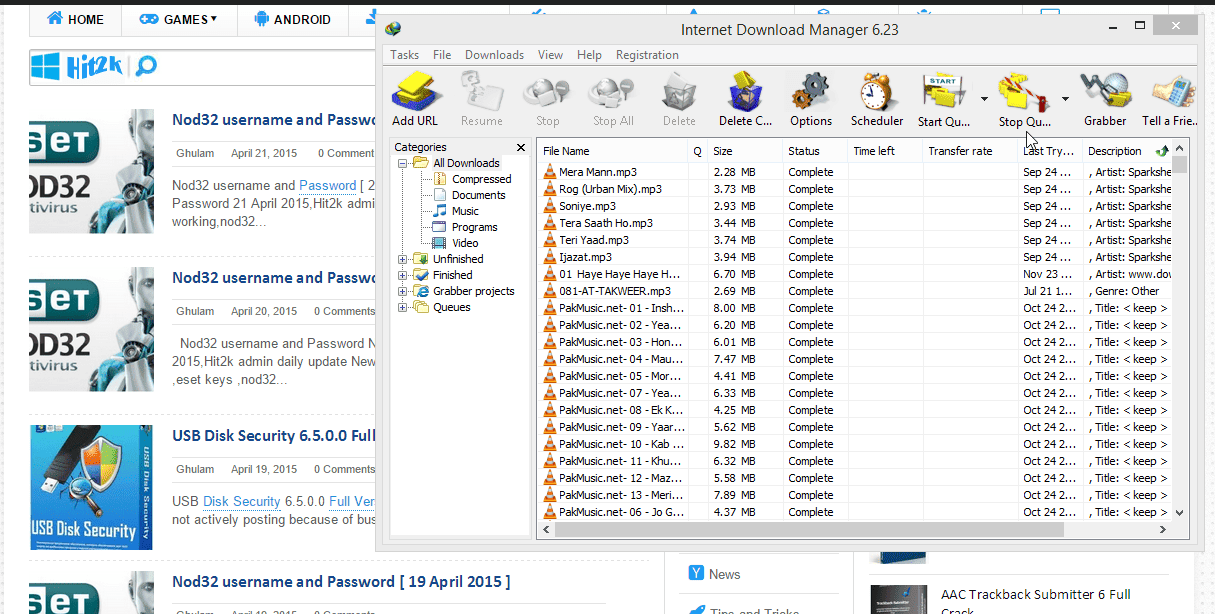Close the Categories panel
Image resolution: width=1215 pixels, height=614 pixels.
pos(520,147)
